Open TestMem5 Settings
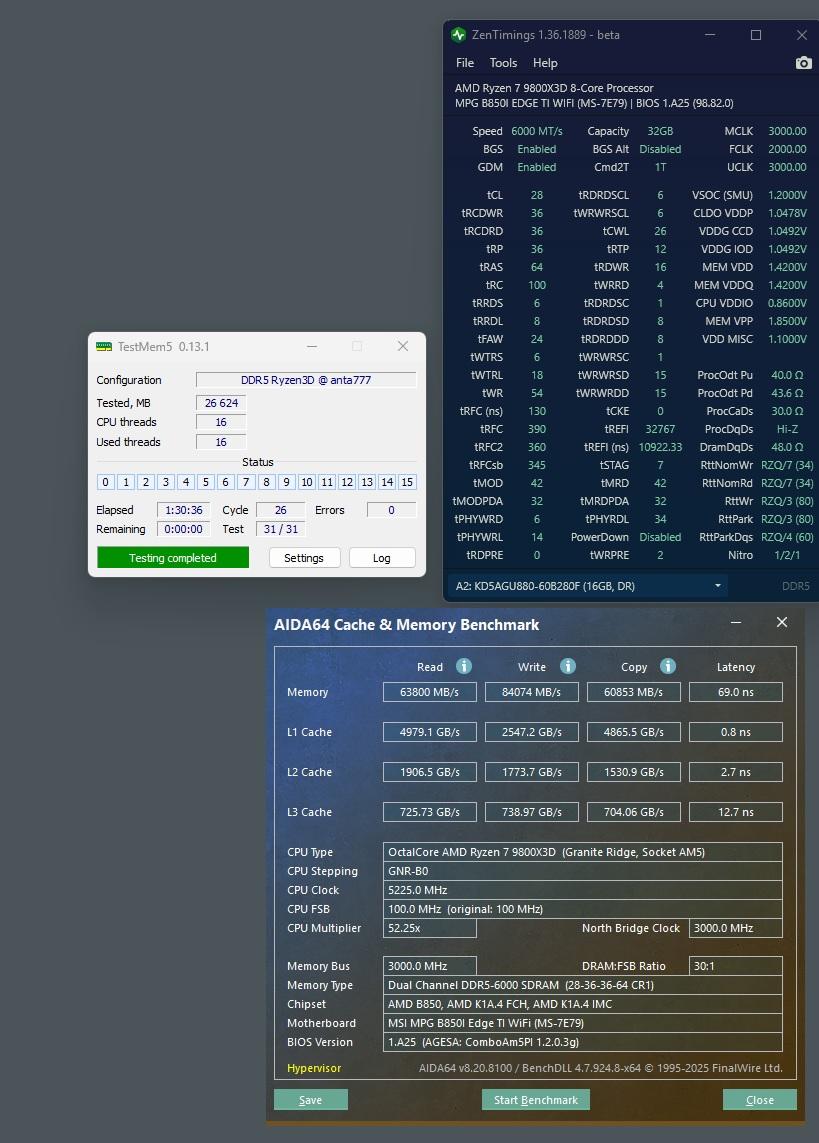The width and height of the screenshot is (819, 1143). [x=304, y=558]
